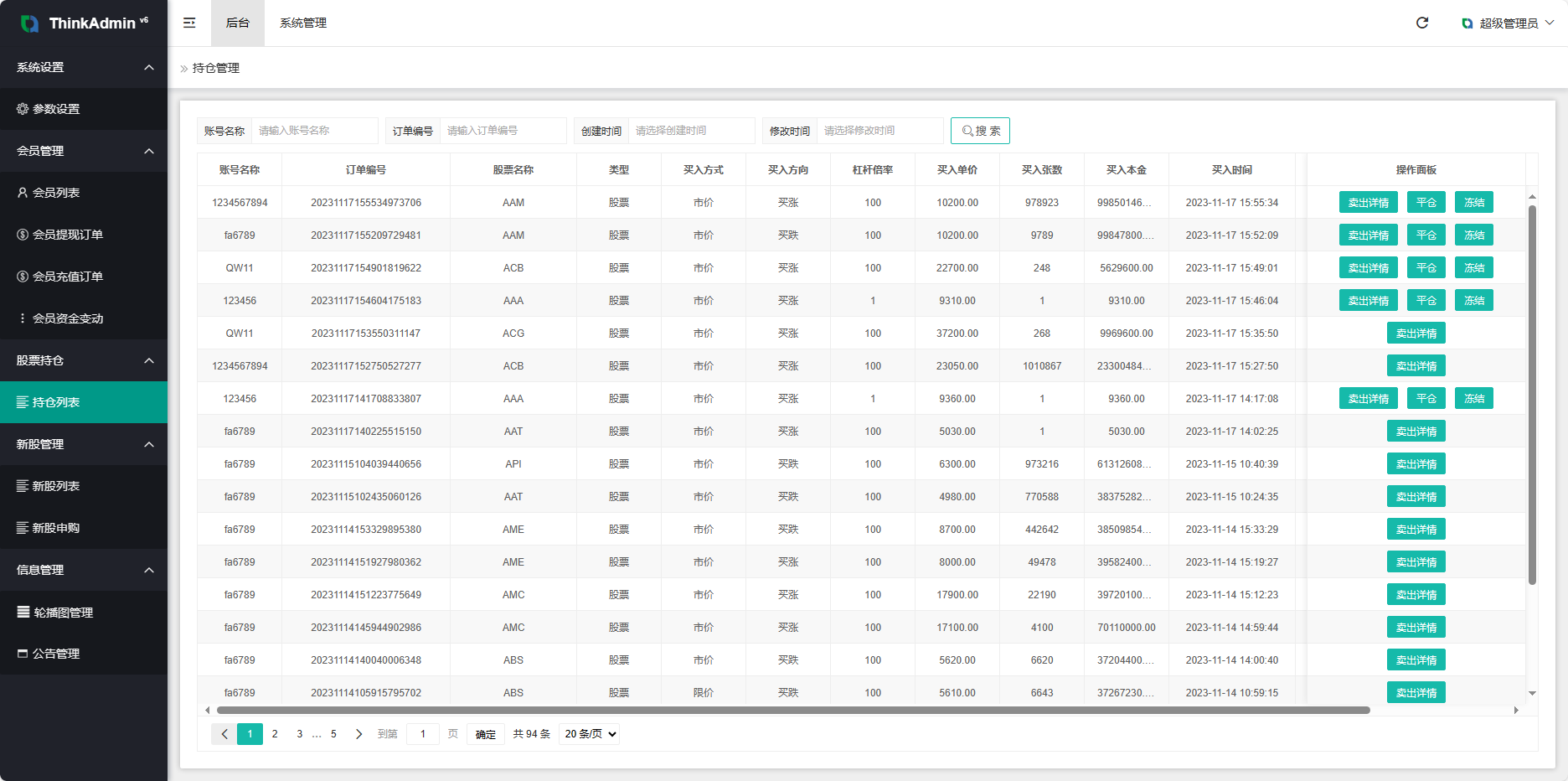1568x781 pixels.
Task: Click time 2023-11-14 15:33:29 cell
Action: 1232,530
